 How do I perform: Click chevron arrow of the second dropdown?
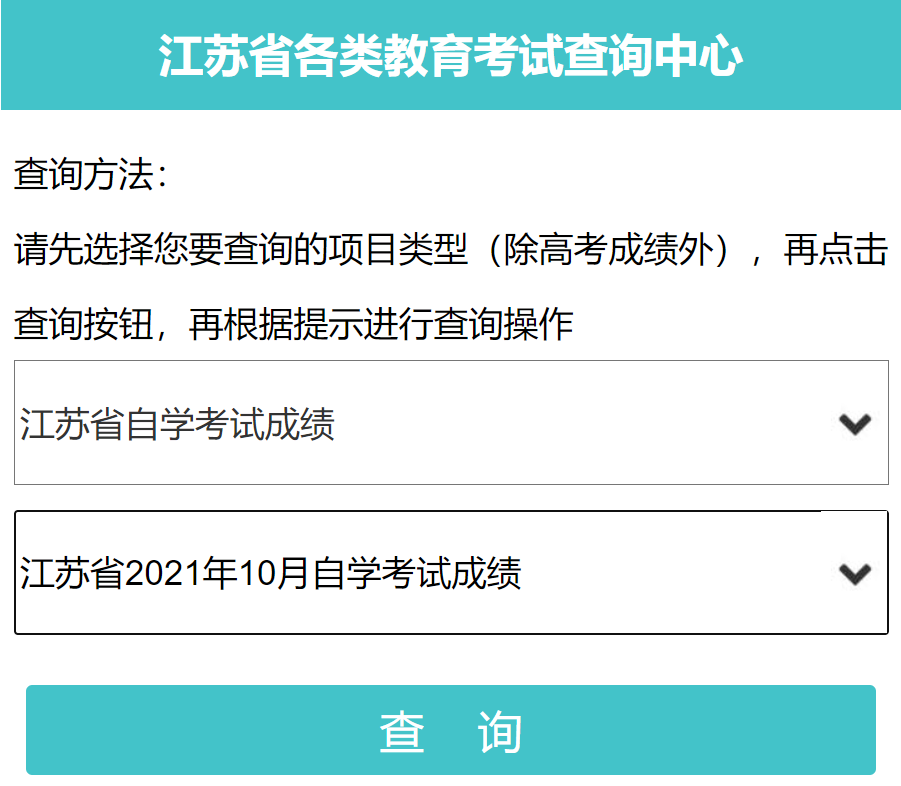tap(855, 574)
